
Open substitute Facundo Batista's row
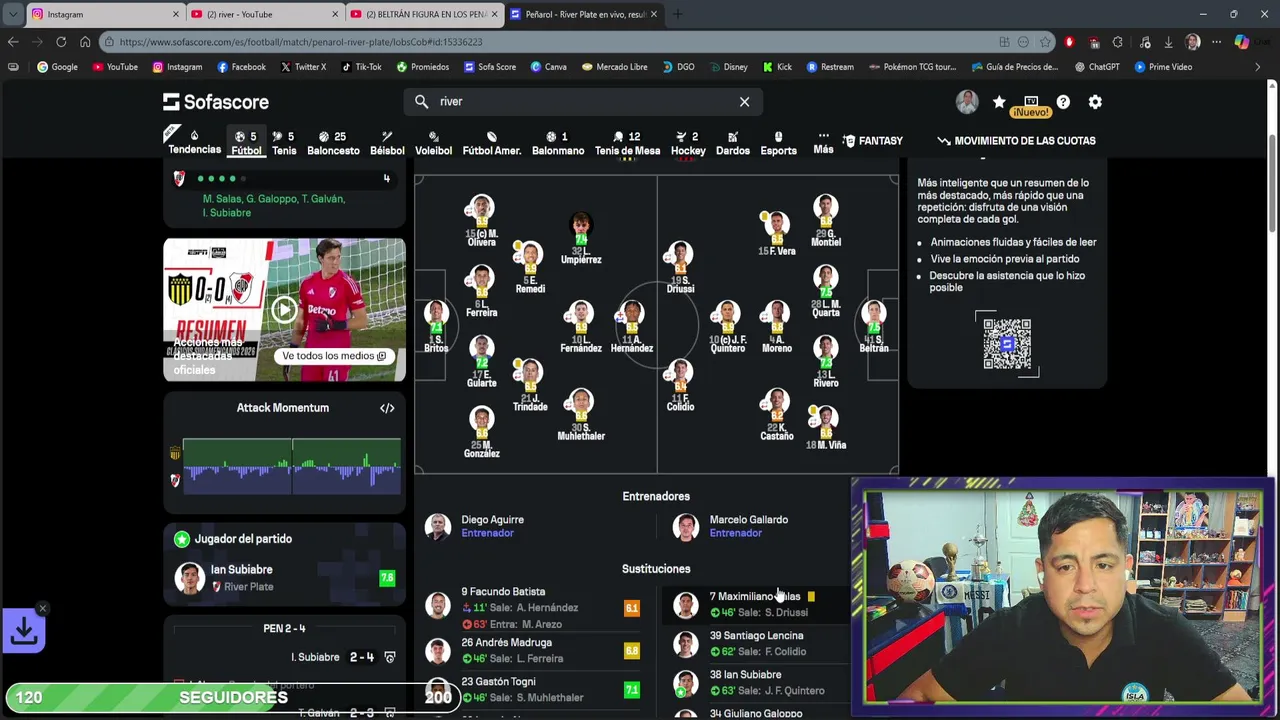tap(532, 608)
